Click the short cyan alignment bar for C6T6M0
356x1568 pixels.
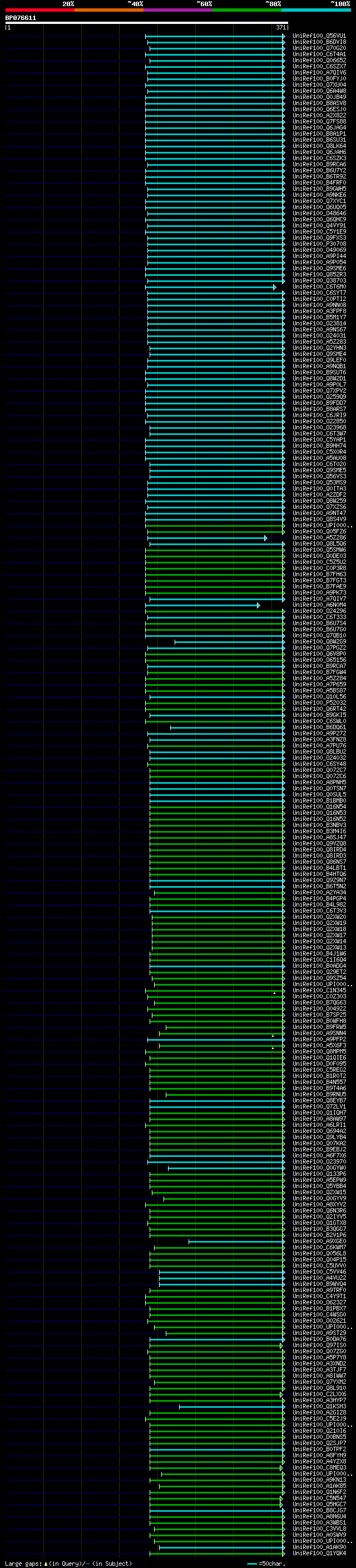tap(211, 286)
